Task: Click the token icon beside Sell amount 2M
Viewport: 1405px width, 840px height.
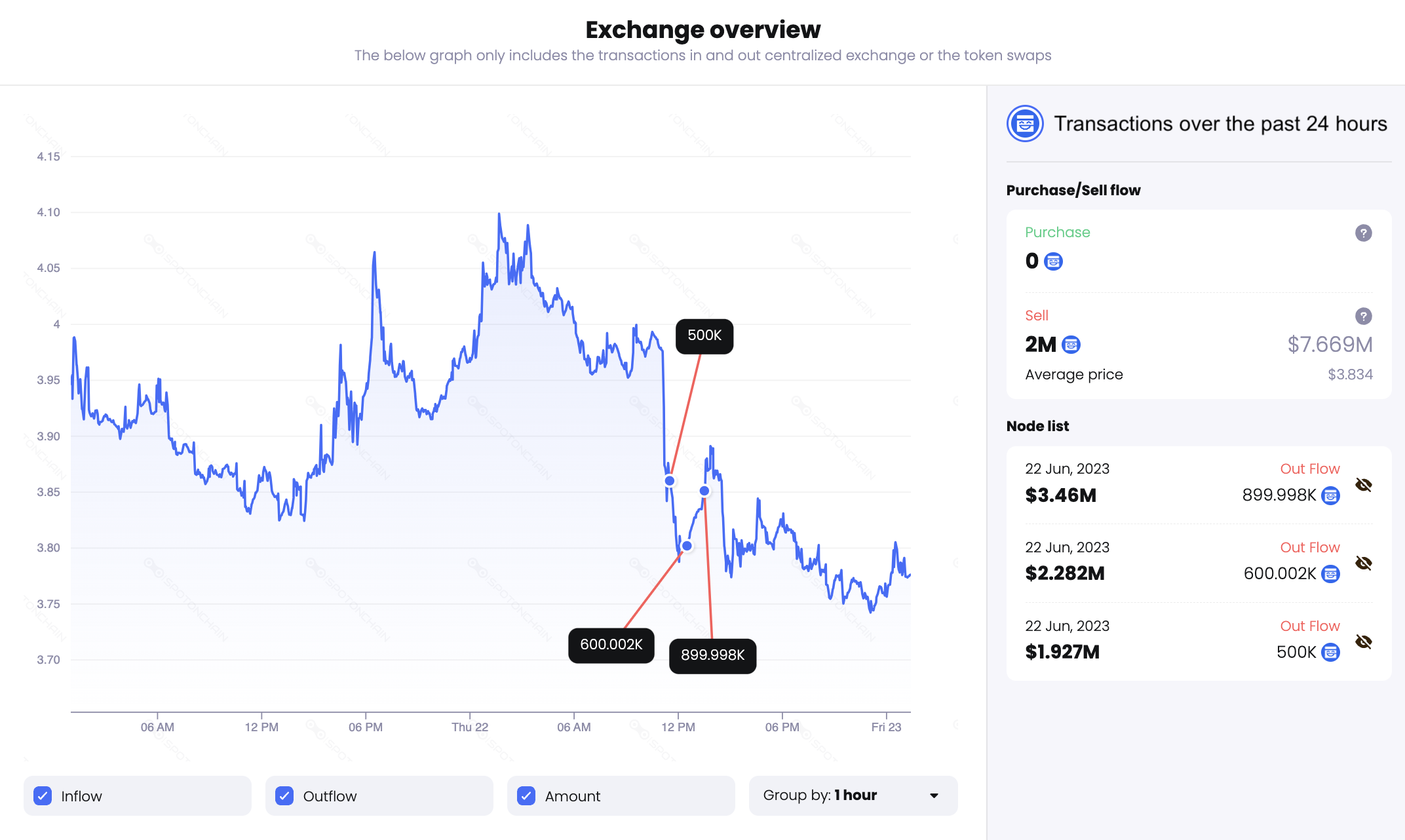Action: pyautogui.click(x=1071, y=345)
